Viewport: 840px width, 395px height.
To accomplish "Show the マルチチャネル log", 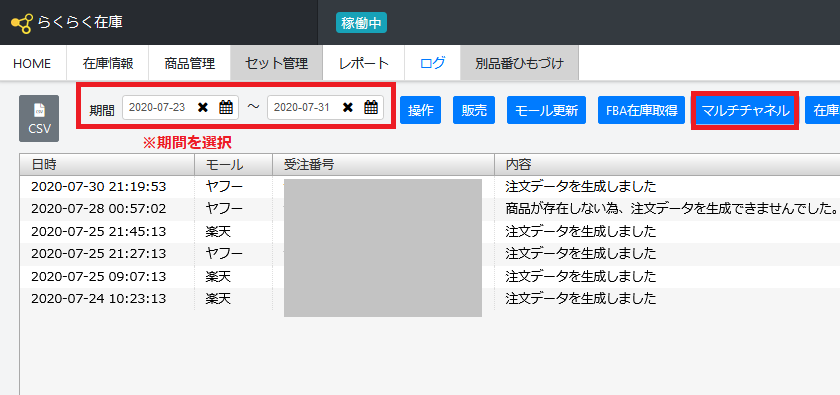I will coord(745,110).
